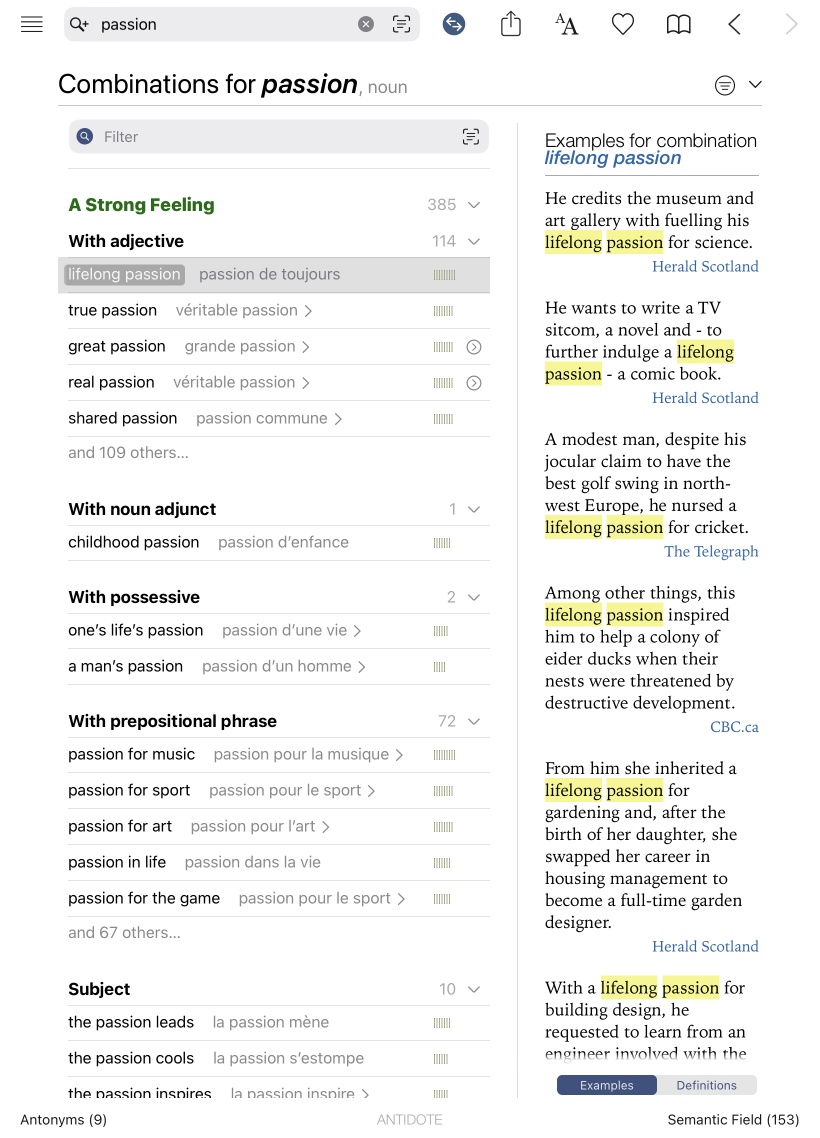The height and width of the screenshot is (1138, 820).
Task: Collapse the A Strong Feeling section
Action: [x=474, y=205]
